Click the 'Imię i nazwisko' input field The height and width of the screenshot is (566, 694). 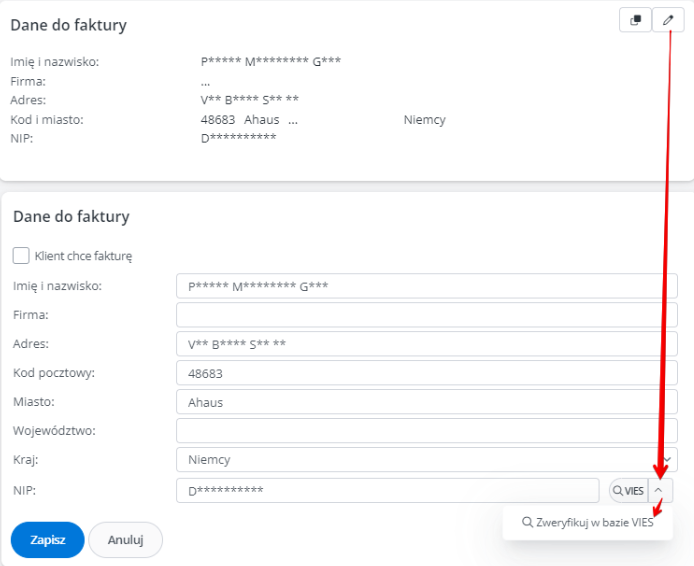(x=427, y=286)
